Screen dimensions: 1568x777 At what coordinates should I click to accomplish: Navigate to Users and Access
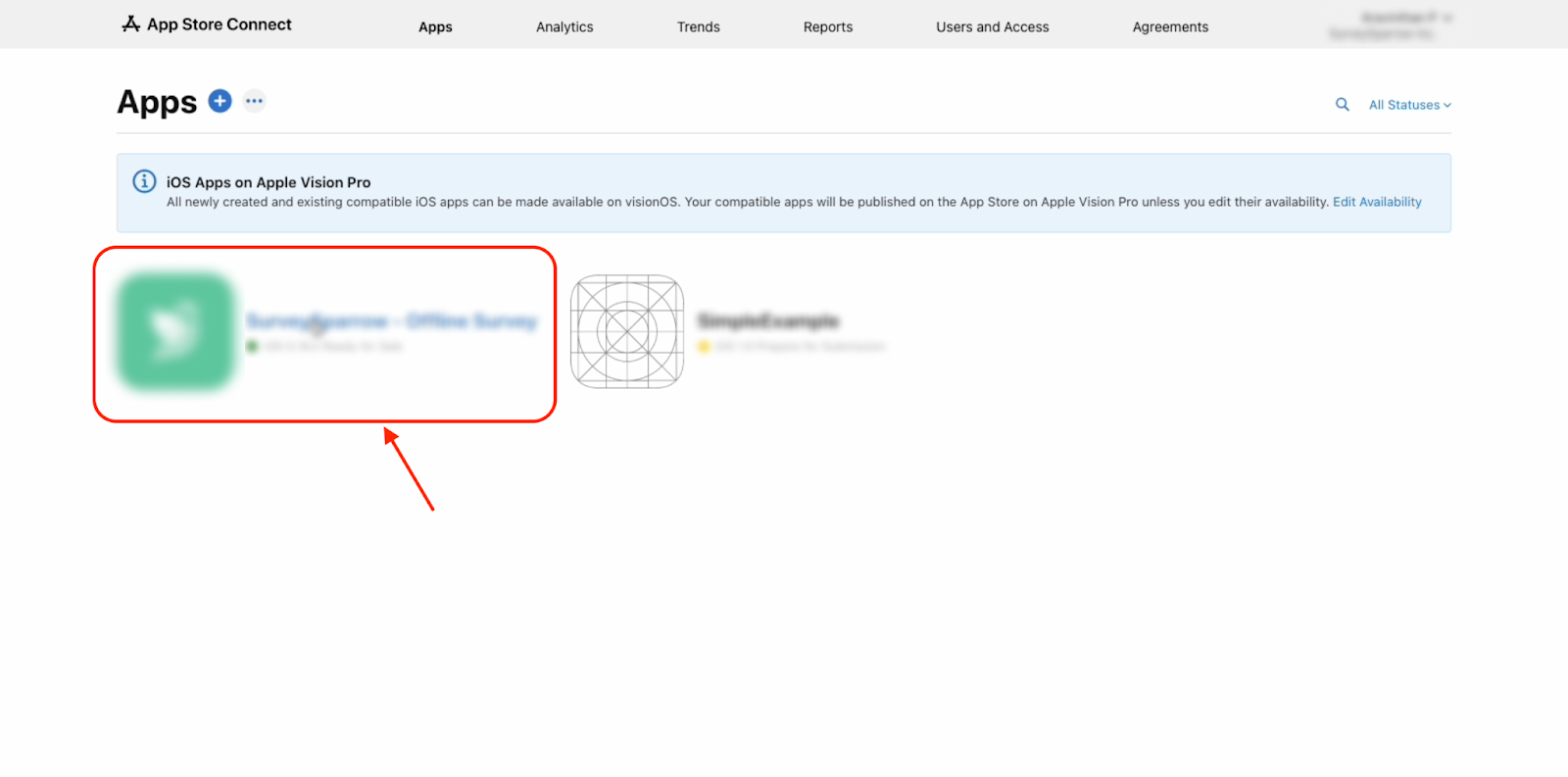pyautogui.click(x=992, y=27)
